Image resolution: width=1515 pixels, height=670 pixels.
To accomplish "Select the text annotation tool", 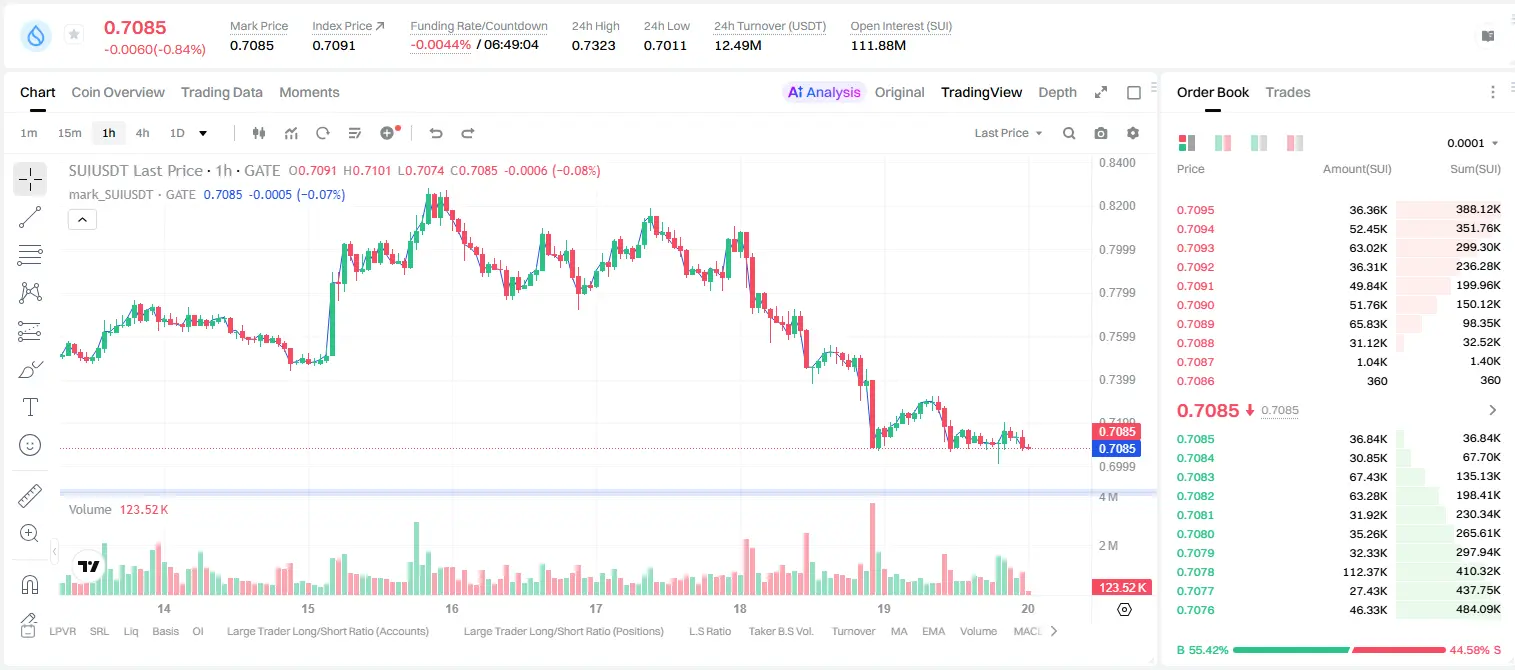I will click(30, 407).
